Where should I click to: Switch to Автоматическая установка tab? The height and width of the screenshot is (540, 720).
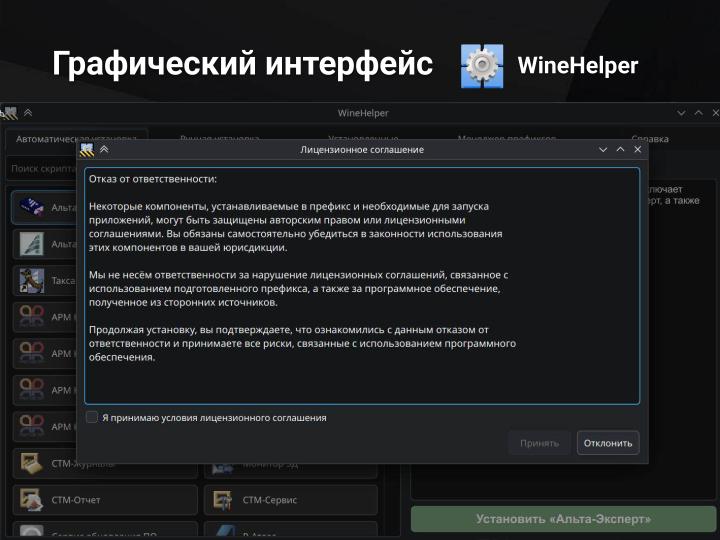pos(76,139)
